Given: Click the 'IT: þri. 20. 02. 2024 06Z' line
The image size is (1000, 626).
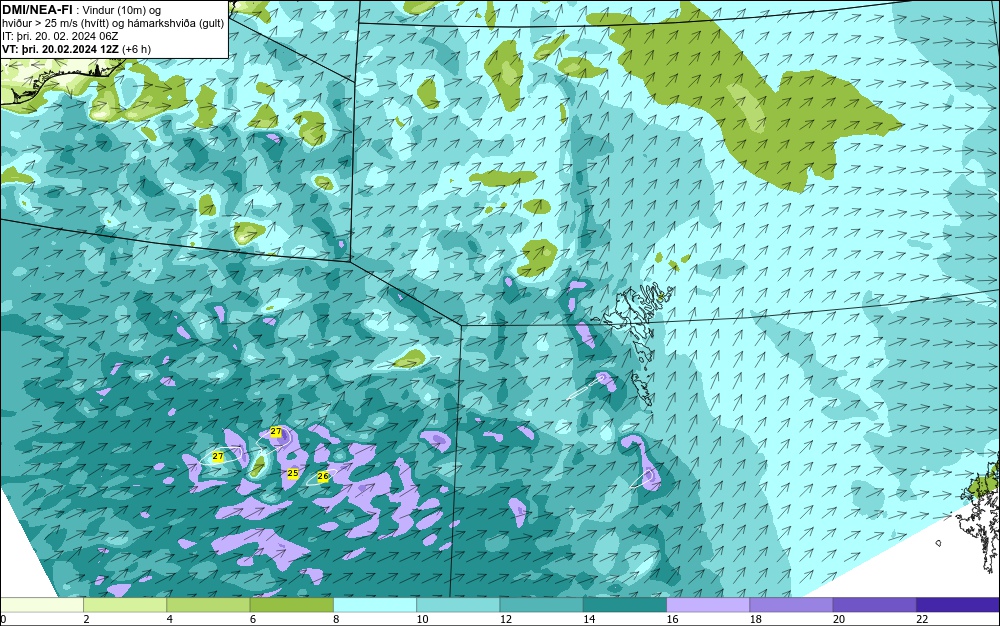Looking at the screenshot, I should pos(60,36).
